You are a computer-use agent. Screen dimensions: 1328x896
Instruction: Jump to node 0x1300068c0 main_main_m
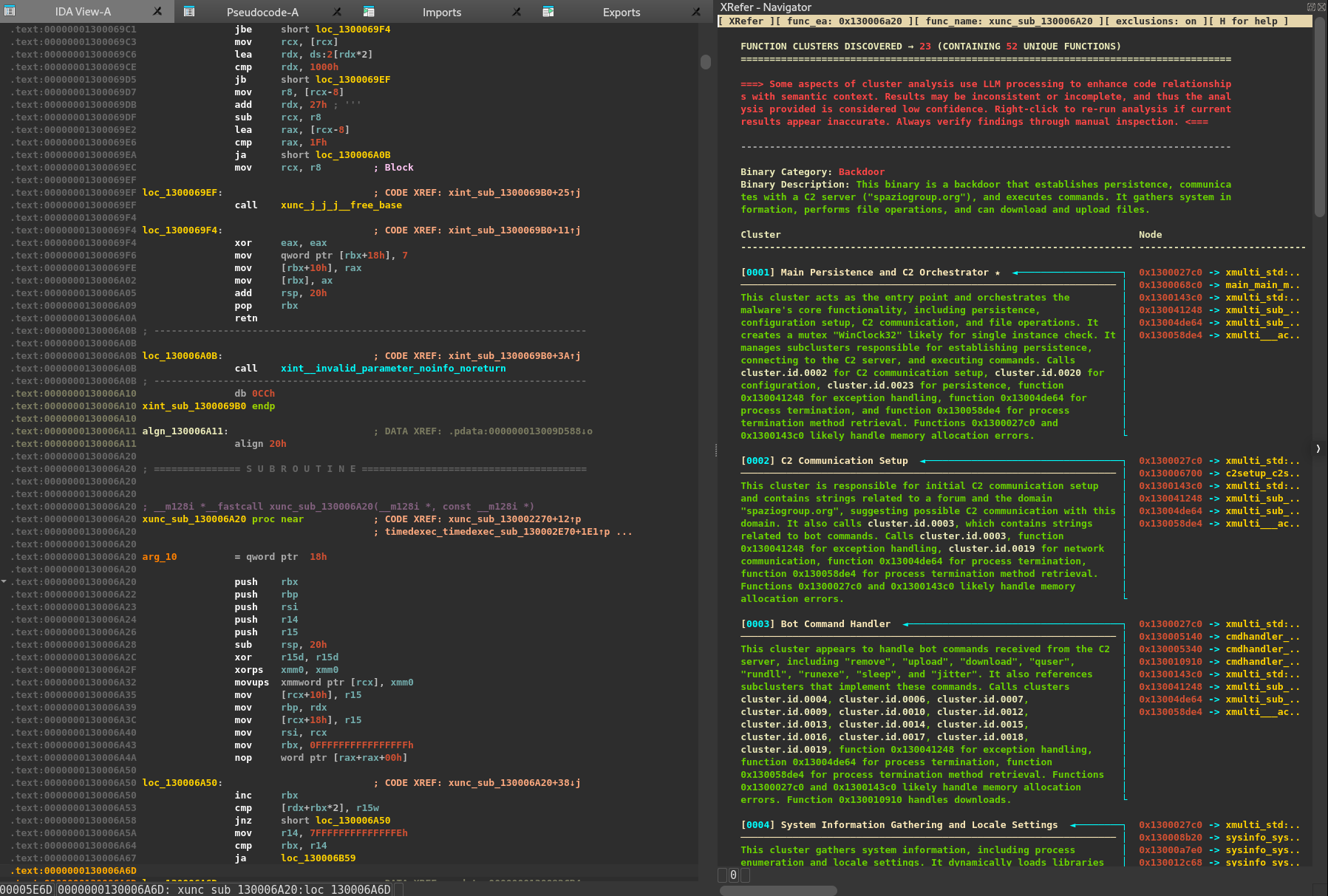(x=1219, y=285)
